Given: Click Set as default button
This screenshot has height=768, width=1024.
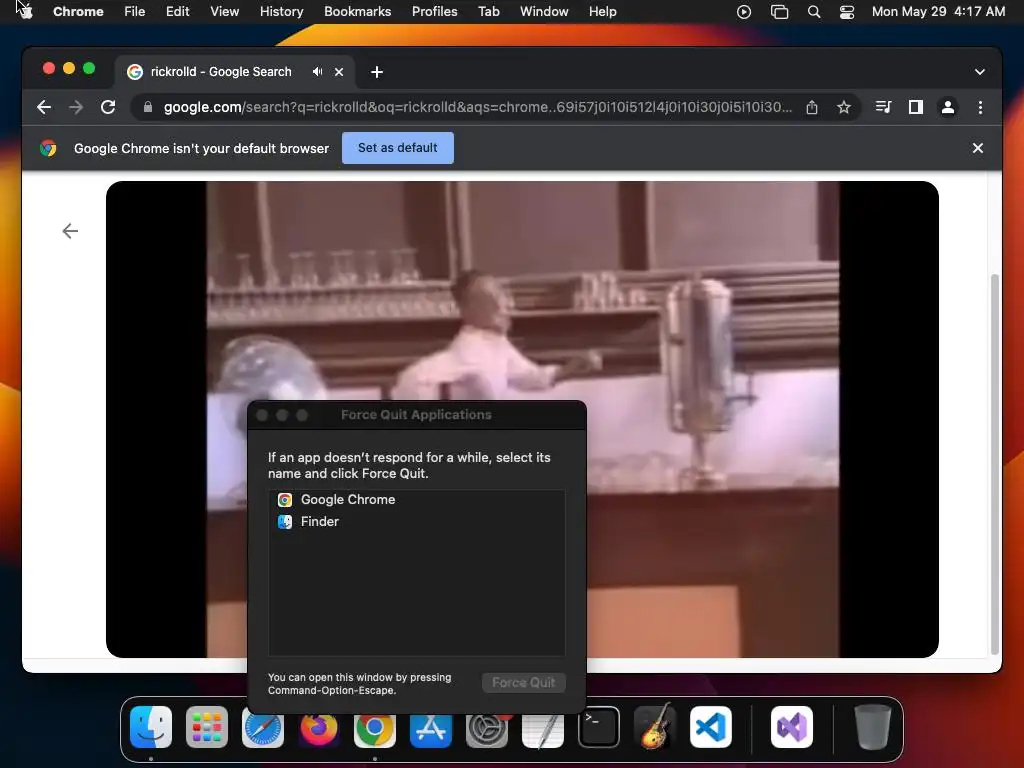Looking at the screenshot, I should point(398,148).
